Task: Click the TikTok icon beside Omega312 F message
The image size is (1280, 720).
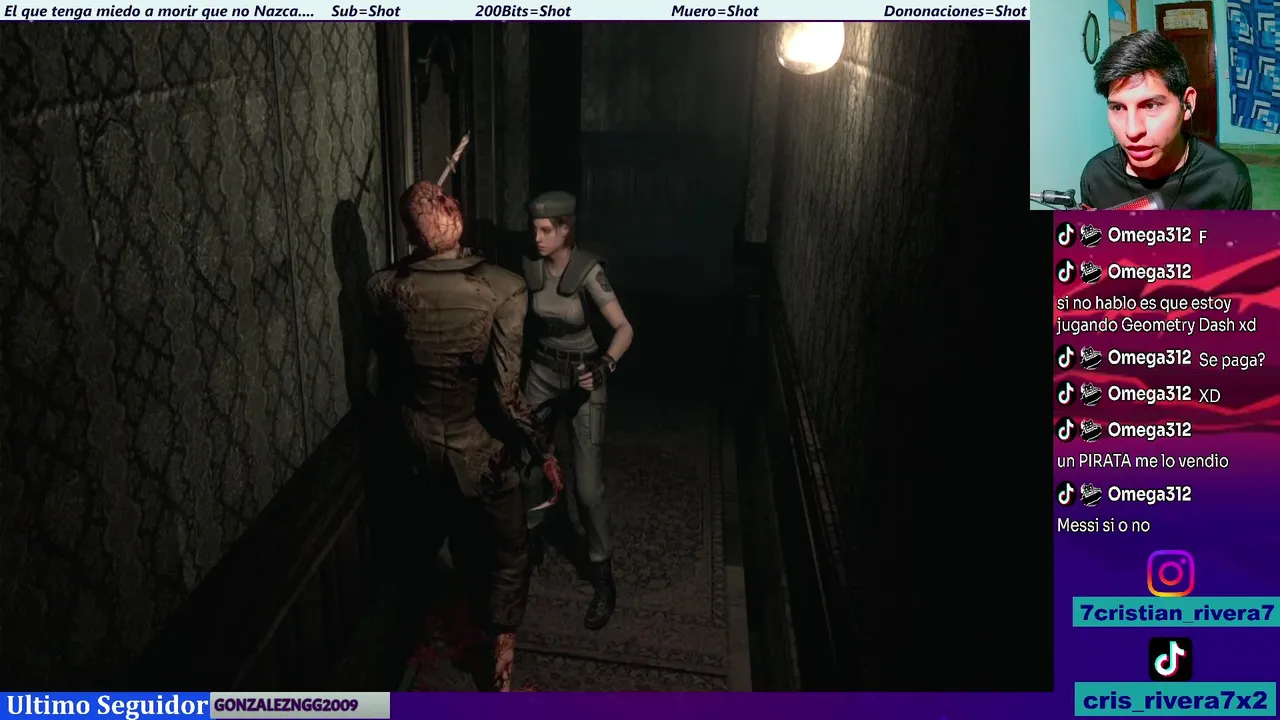Action: coord(1066,235)
